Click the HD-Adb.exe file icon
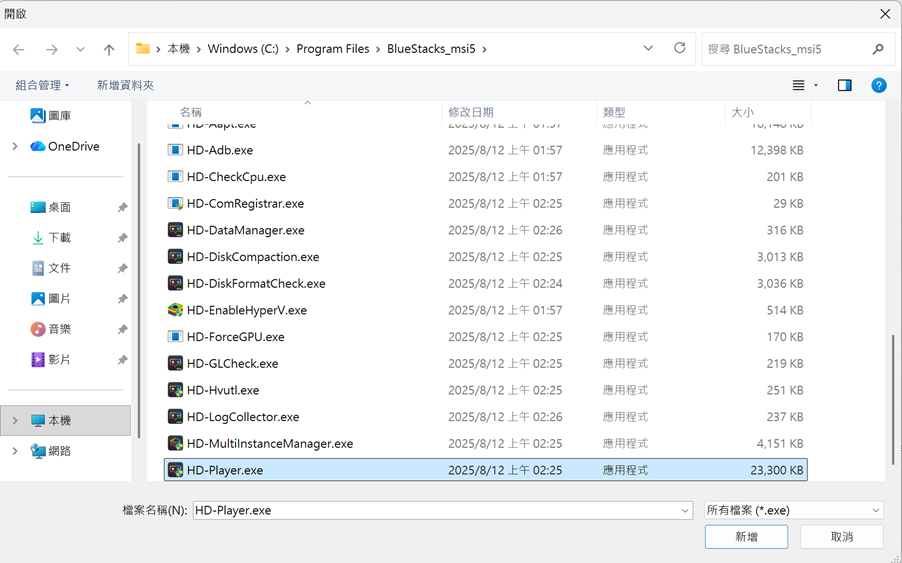This screenshot has width=902, height=563. [175, 150]
